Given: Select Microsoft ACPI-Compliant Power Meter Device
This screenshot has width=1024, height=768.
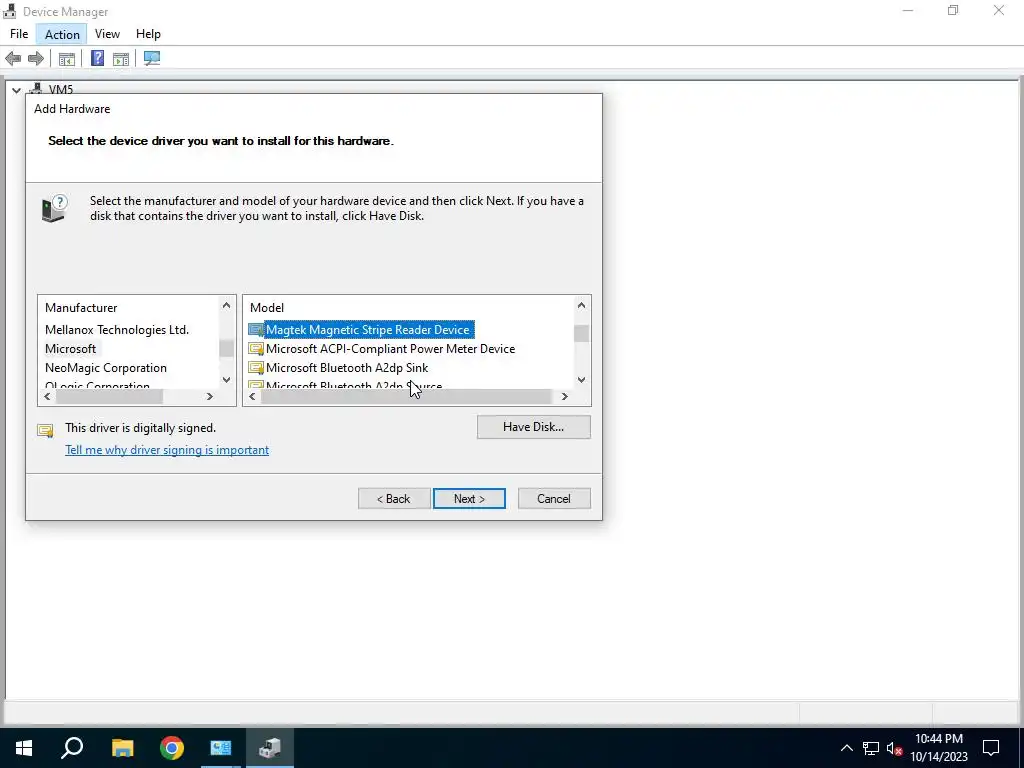Looking at the screenshot, I should [391, 349].
